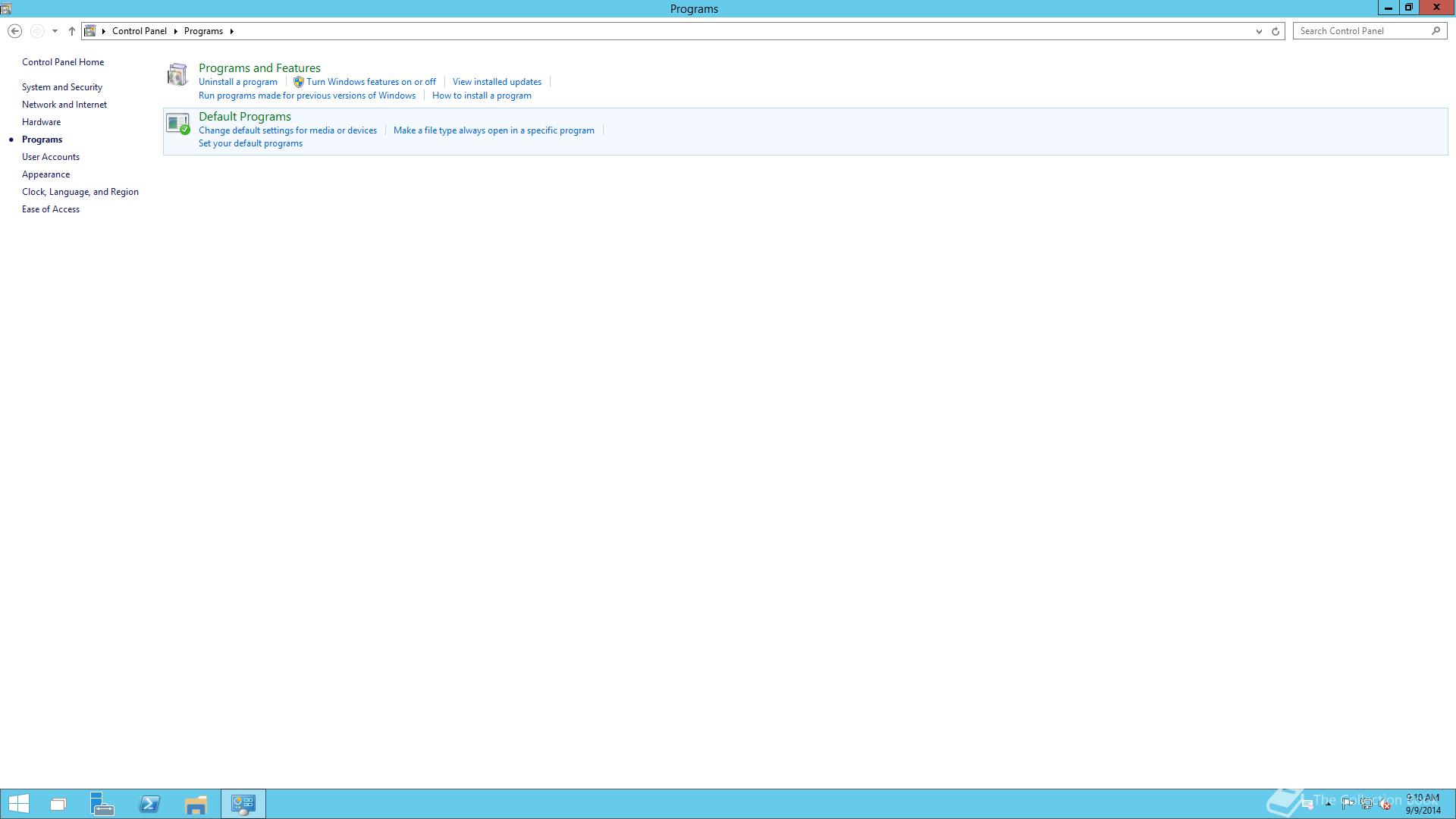Image resolution: width=1456 pixels, height=819 pixels.
Task: Go back with the Back arrow
Action: coord(14,31)
